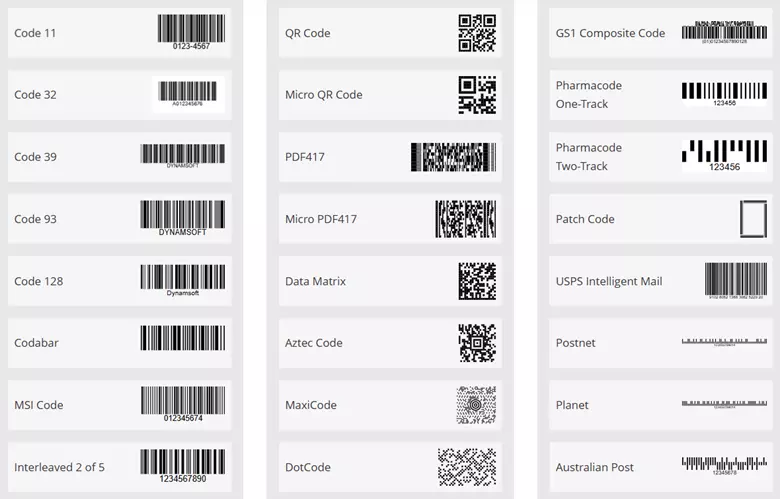Click the Planet barcode image
The image size is (780, 499).
(x=724, y=404)
